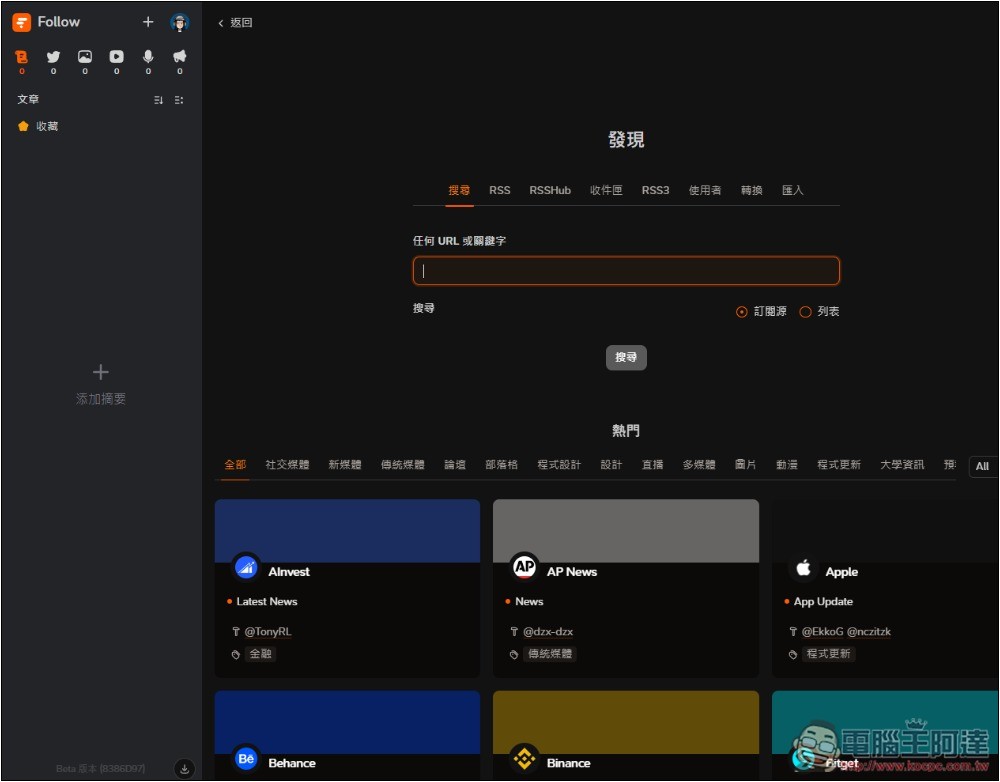Select the 搜尋 discovery tab
The width and height of the screenshot is (1000, 782).
pyautogui.click(x=459, y=190)
